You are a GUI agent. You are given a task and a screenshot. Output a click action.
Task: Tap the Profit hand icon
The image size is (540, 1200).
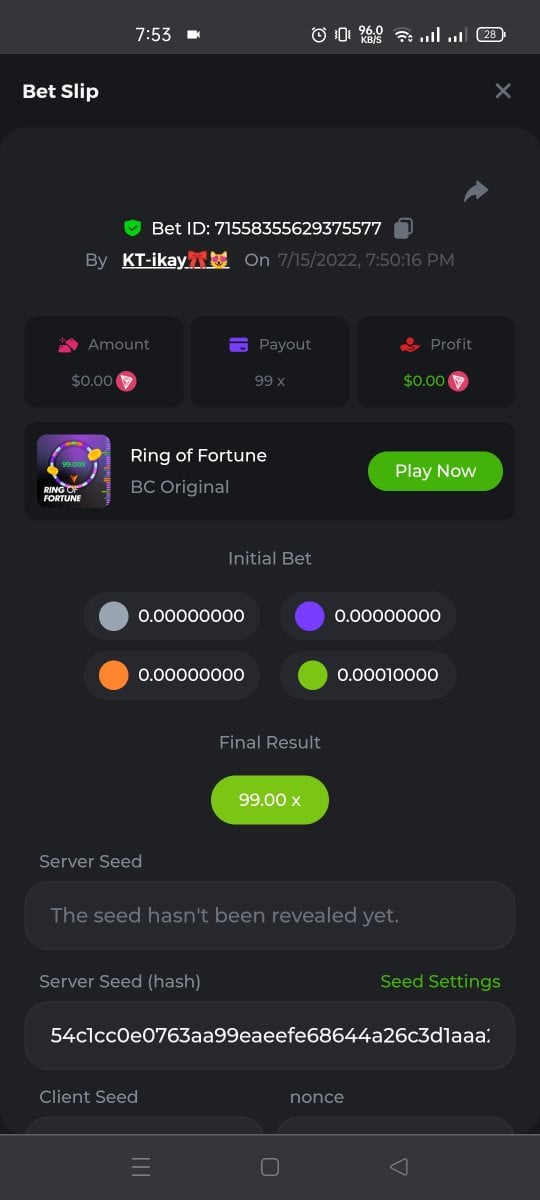click(409, 344)
